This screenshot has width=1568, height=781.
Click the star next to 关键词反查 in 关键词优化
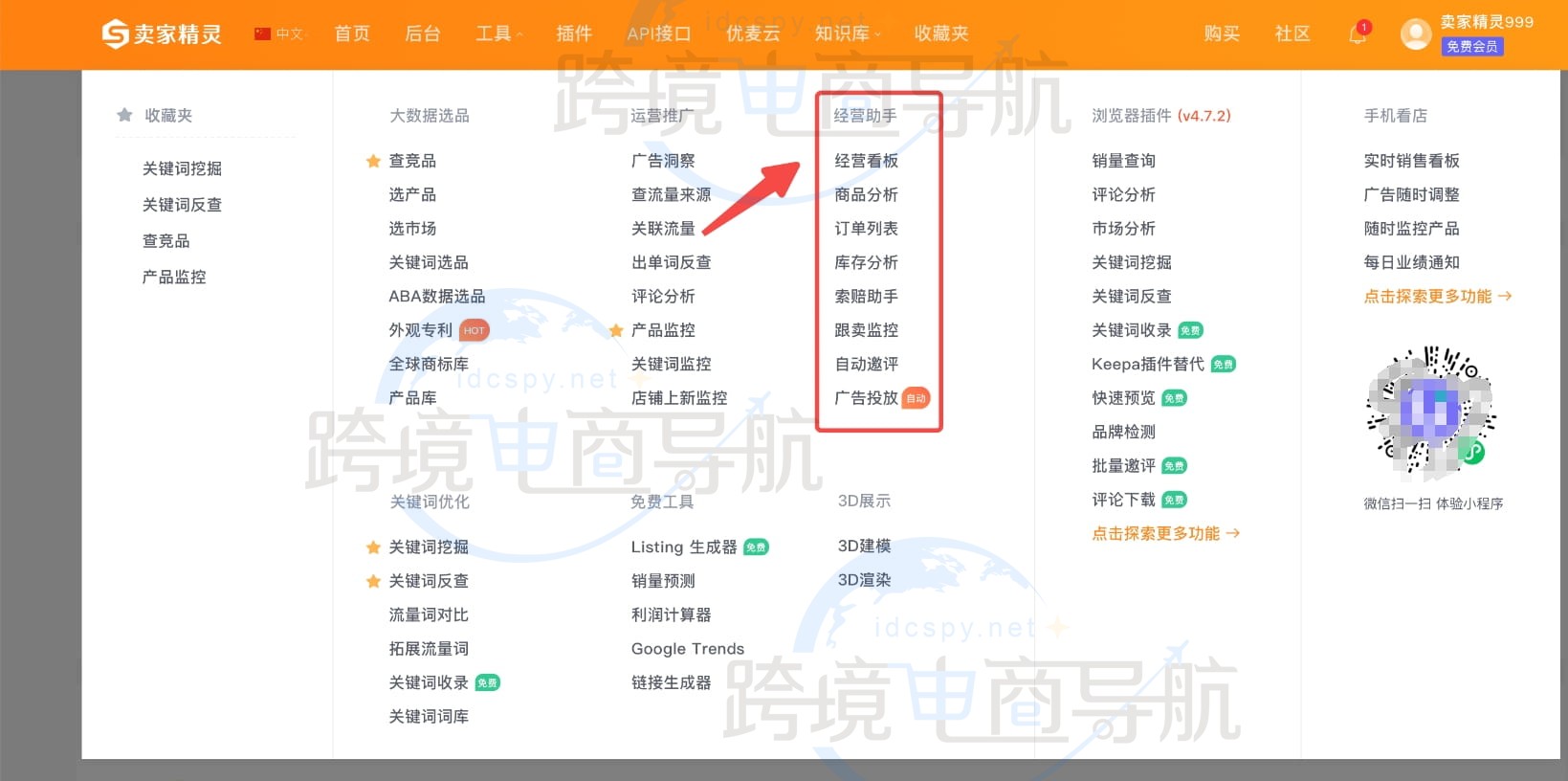click(373, 581)
